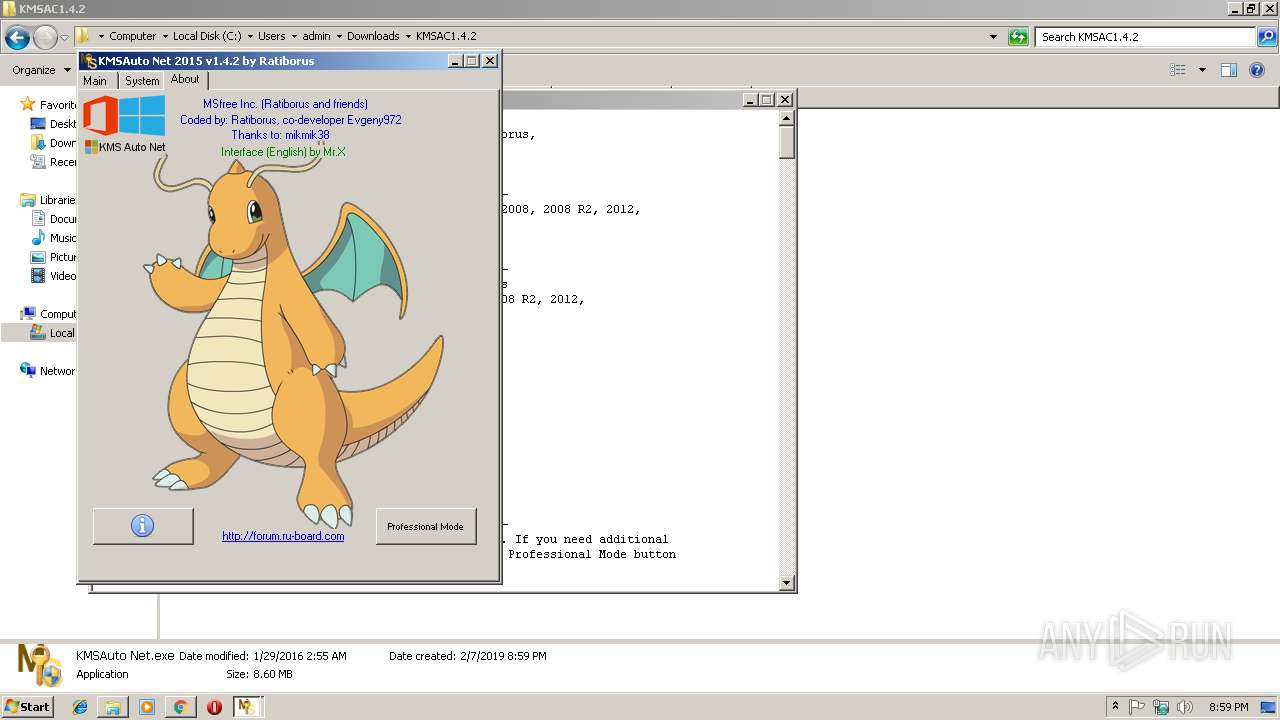The width and height of the screenshot is (1280, 720).
Task: Open the Videos library
Action: click(x=54, y=276)
